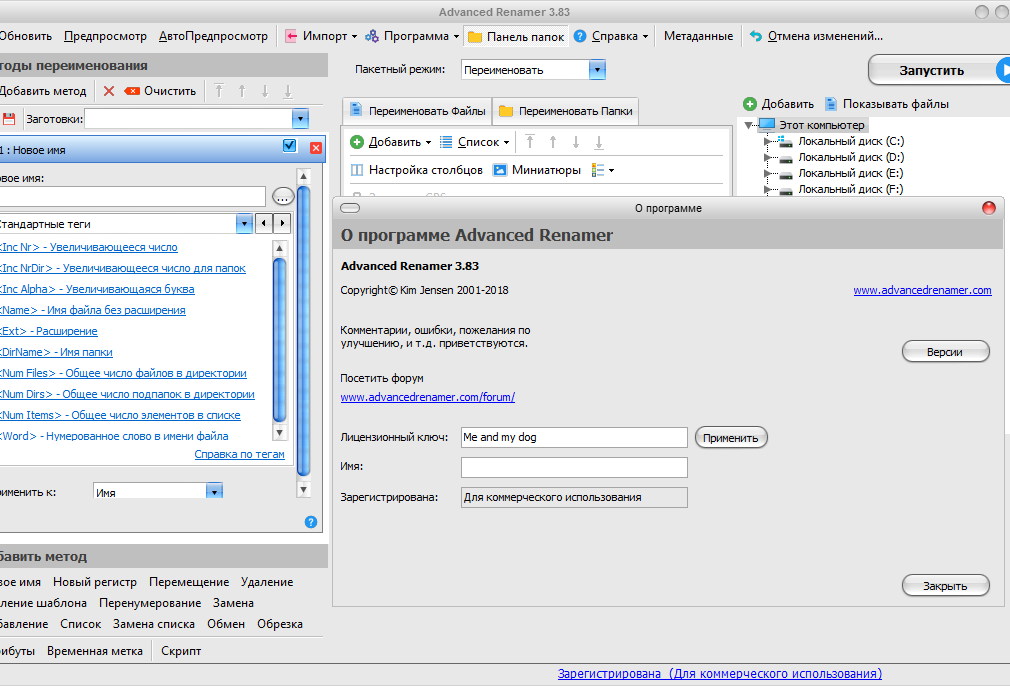Toggle Панель папок folder panel

516,37
